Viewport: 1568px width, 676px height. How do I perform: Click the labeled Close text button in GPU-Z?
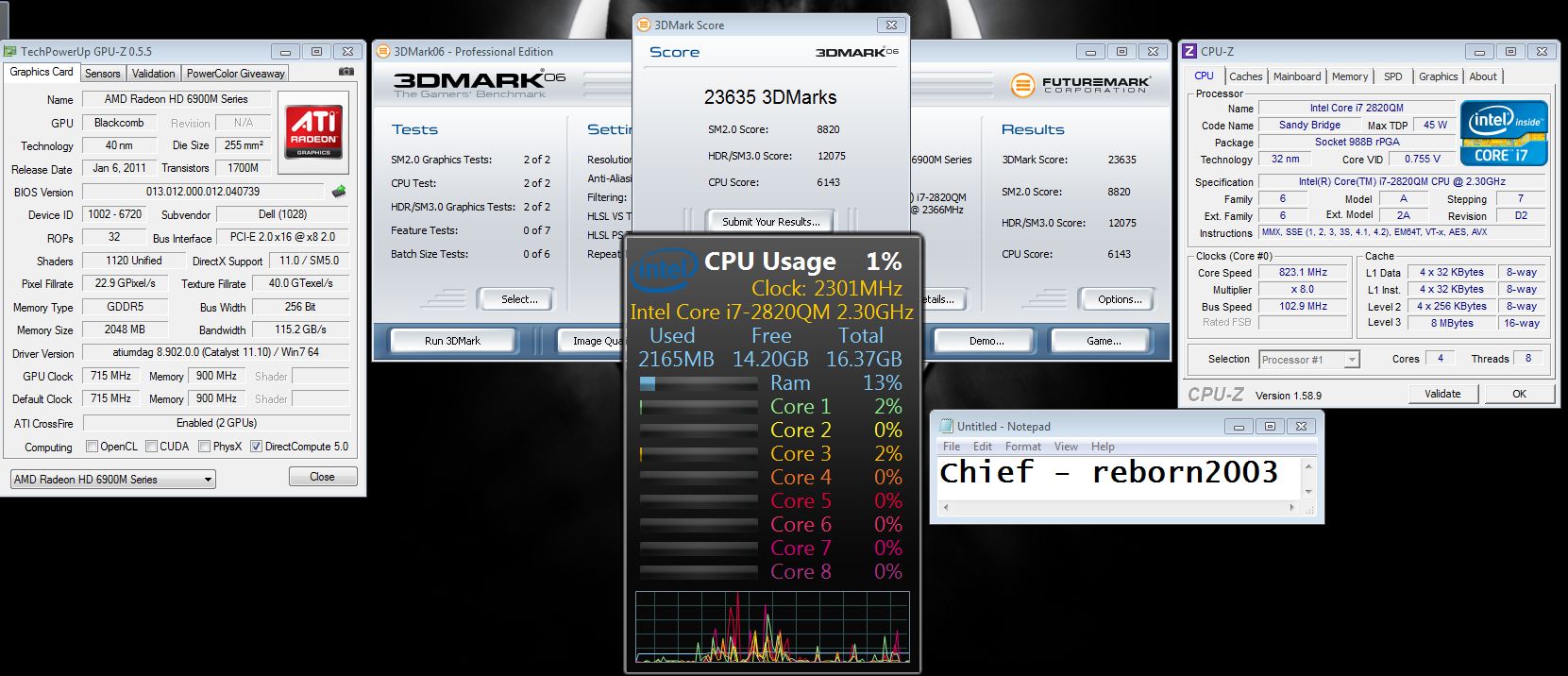pos(322,477)
